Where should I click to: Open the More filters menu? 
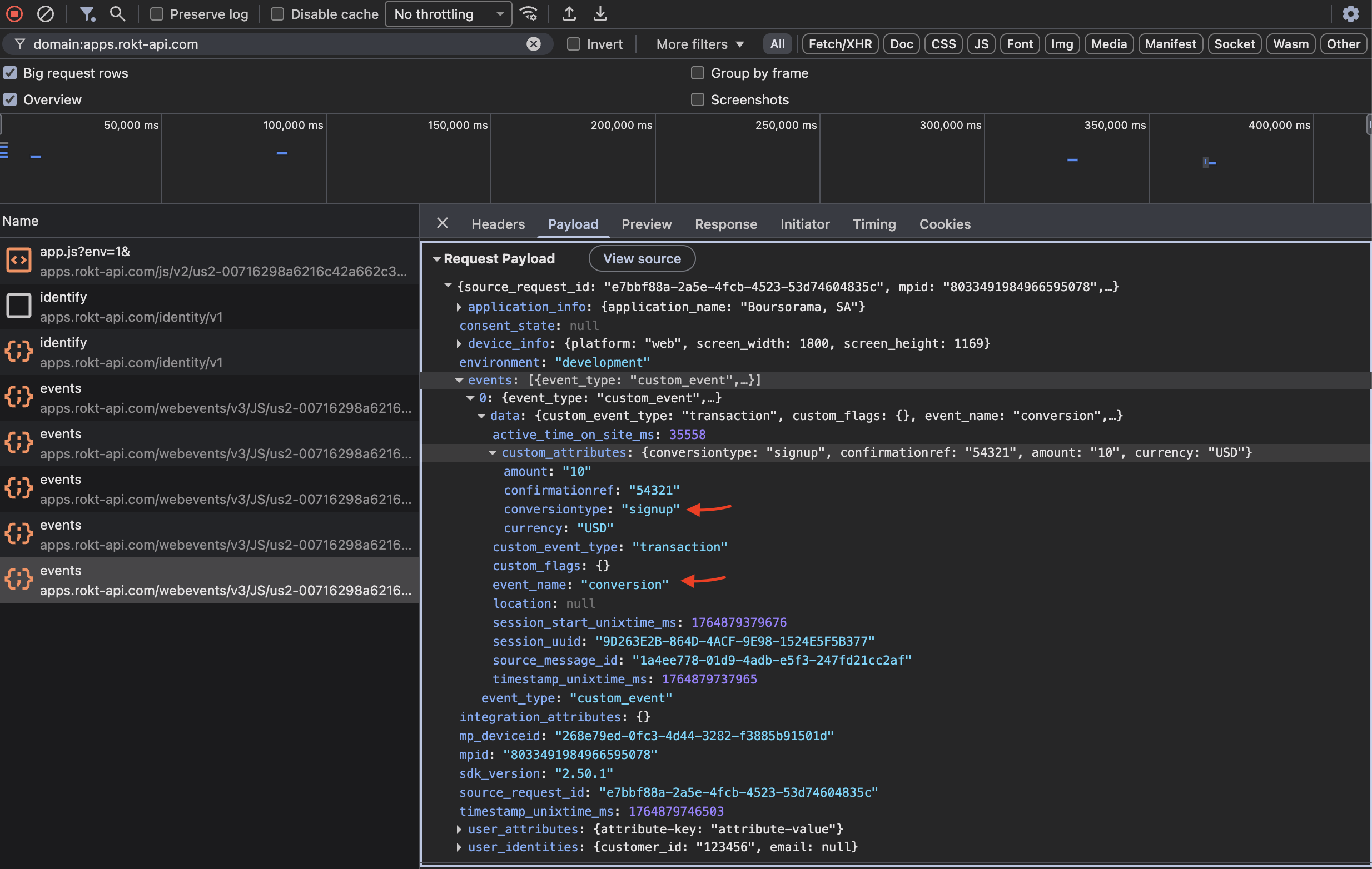[x=699, y=44]
